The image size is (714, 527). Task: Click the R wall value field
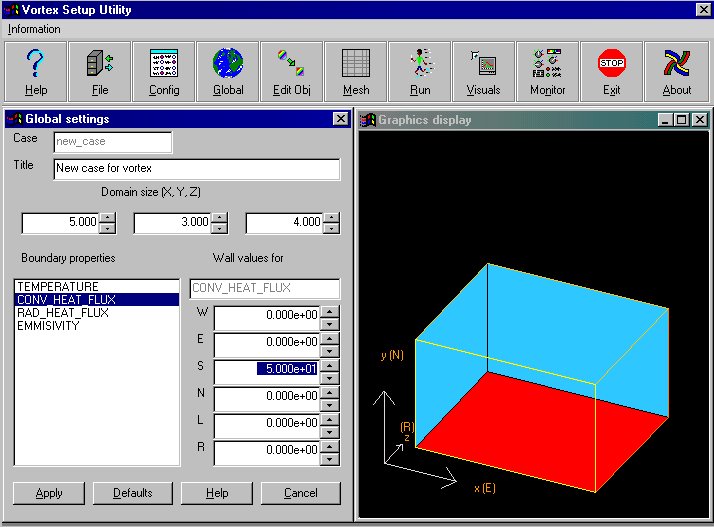[267, 453]
